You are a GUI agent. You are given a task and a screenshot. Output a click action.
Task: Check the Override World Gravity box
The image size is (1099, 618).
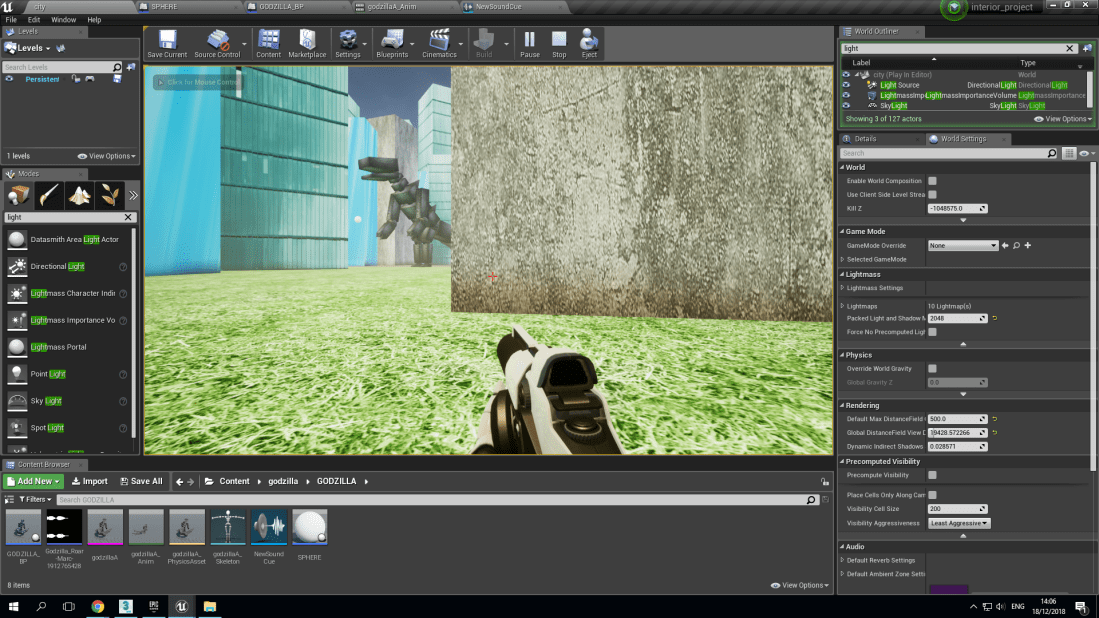tap(932, 368)
